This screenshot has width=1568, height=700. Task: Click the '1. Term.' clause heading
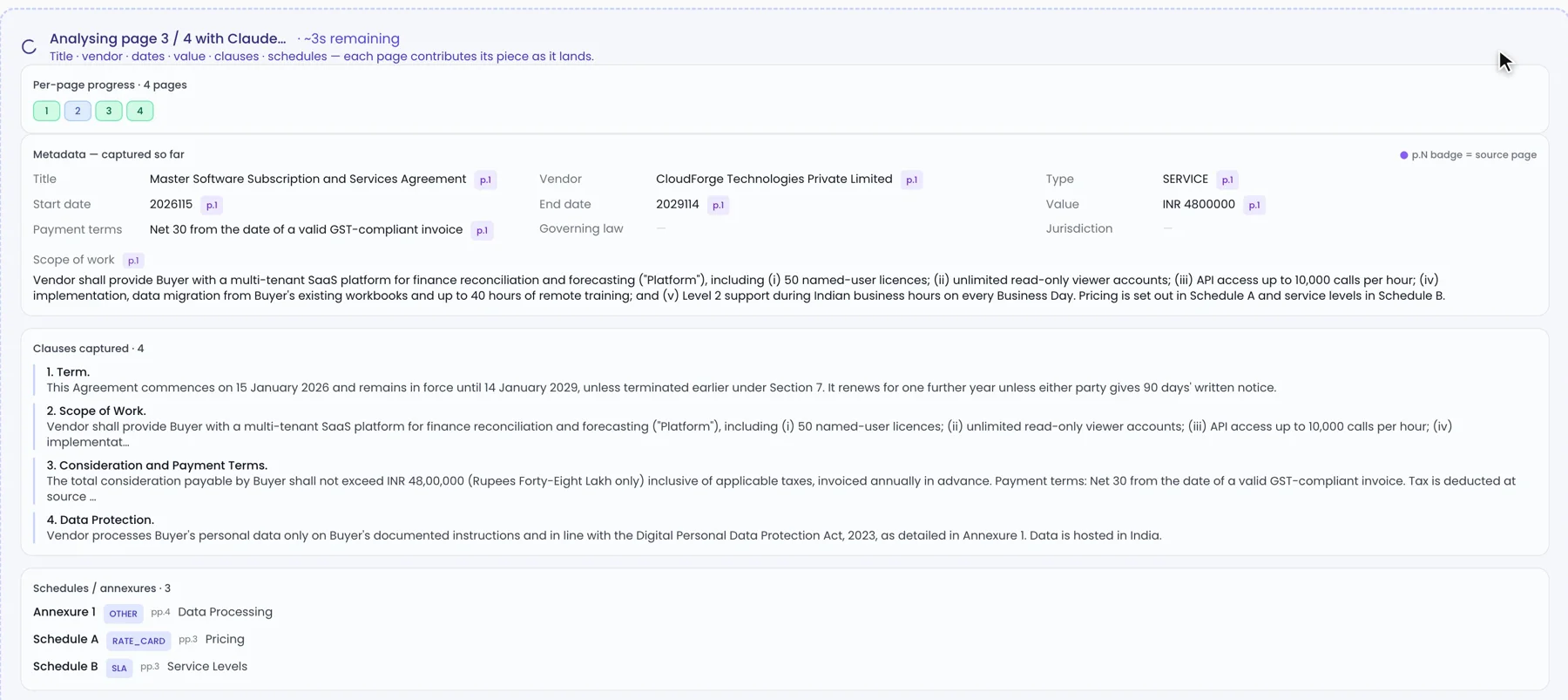click(68, 372)
